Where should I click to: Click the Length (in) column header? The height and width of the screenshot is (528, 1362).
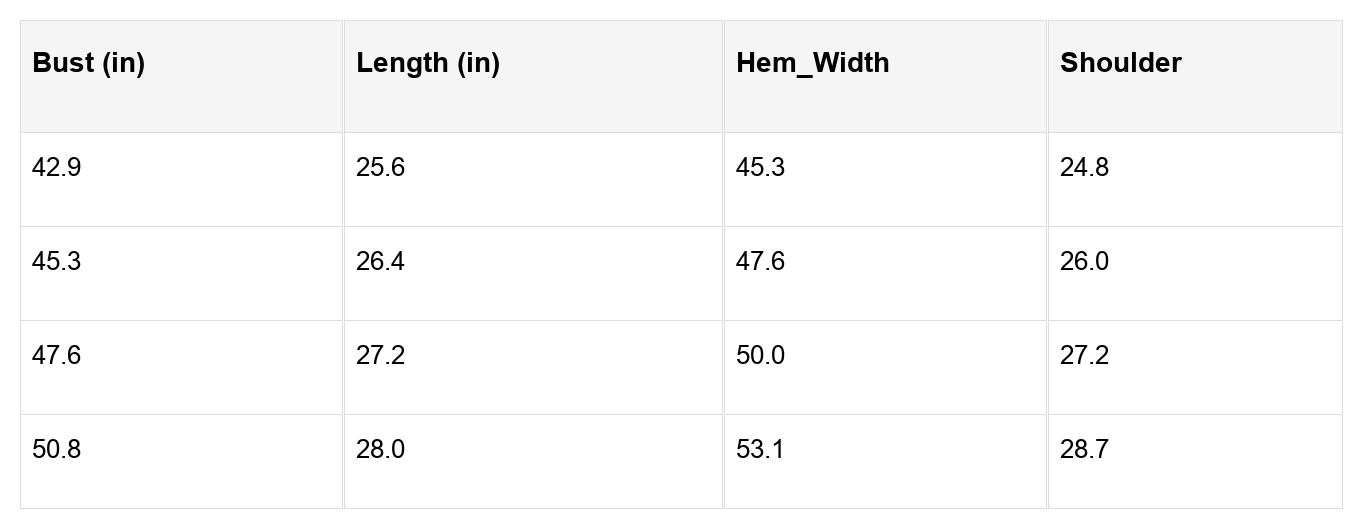click(x=428, y=63)
